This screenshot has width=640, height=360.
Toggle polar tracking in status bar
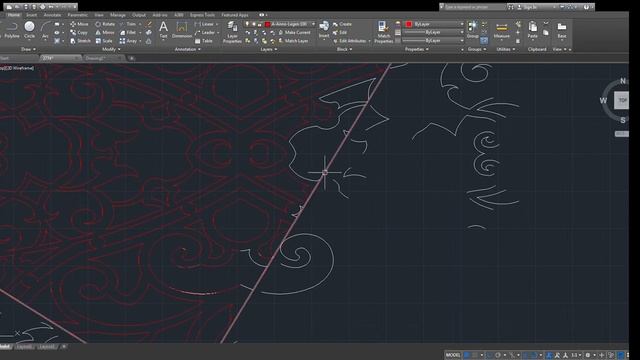(x=498, y=355)
